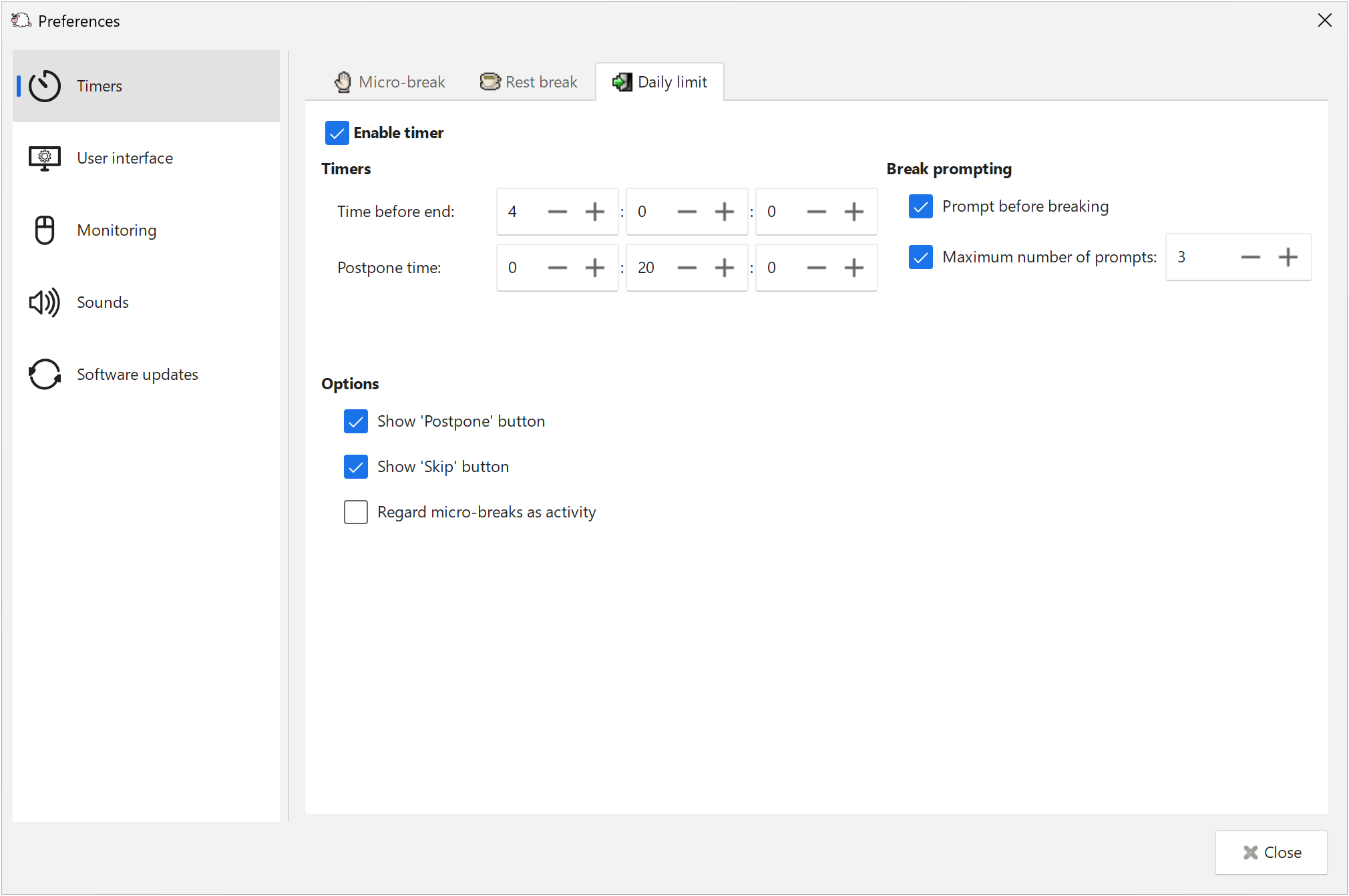Click the Rest break coffee cup icon

490,82
